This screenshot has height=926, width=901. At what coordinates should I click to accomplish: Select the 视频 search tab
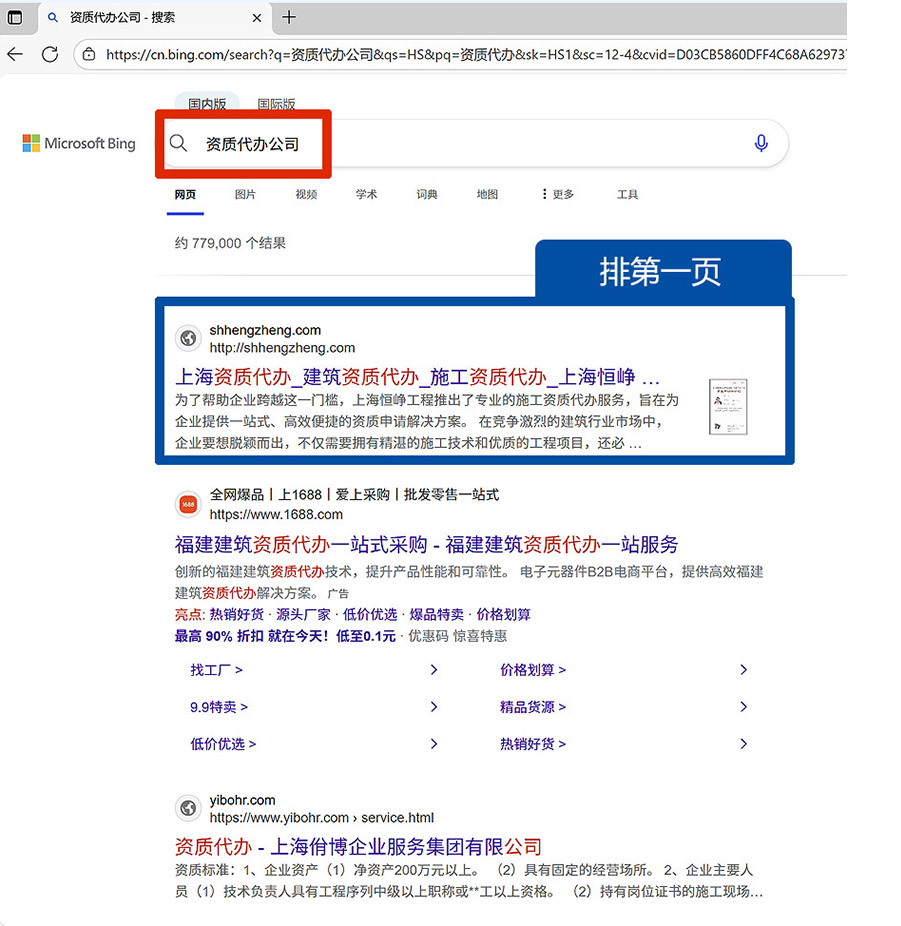coord(306,194)
